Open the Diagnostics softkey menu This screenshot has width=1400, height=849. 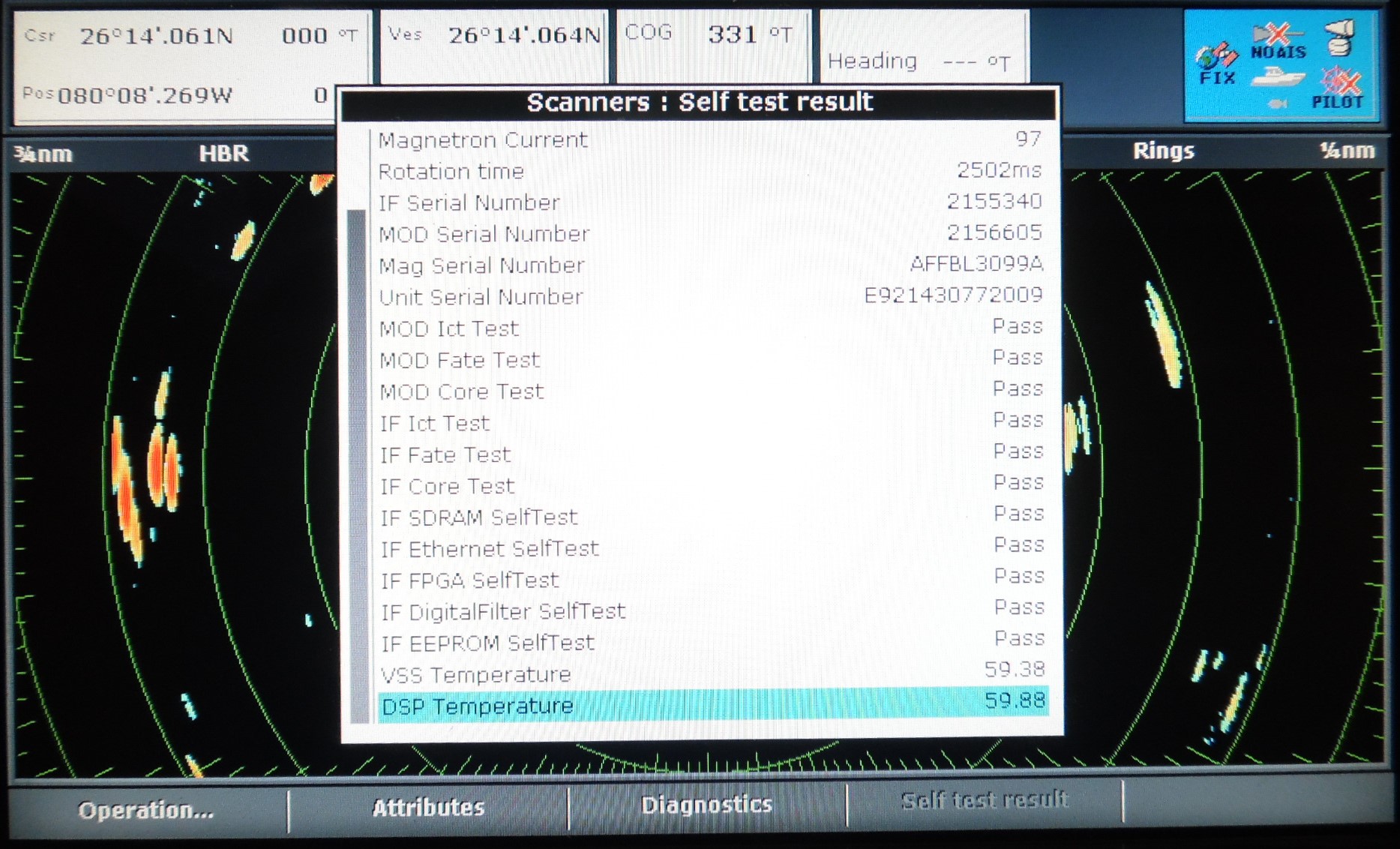[706, 805]
